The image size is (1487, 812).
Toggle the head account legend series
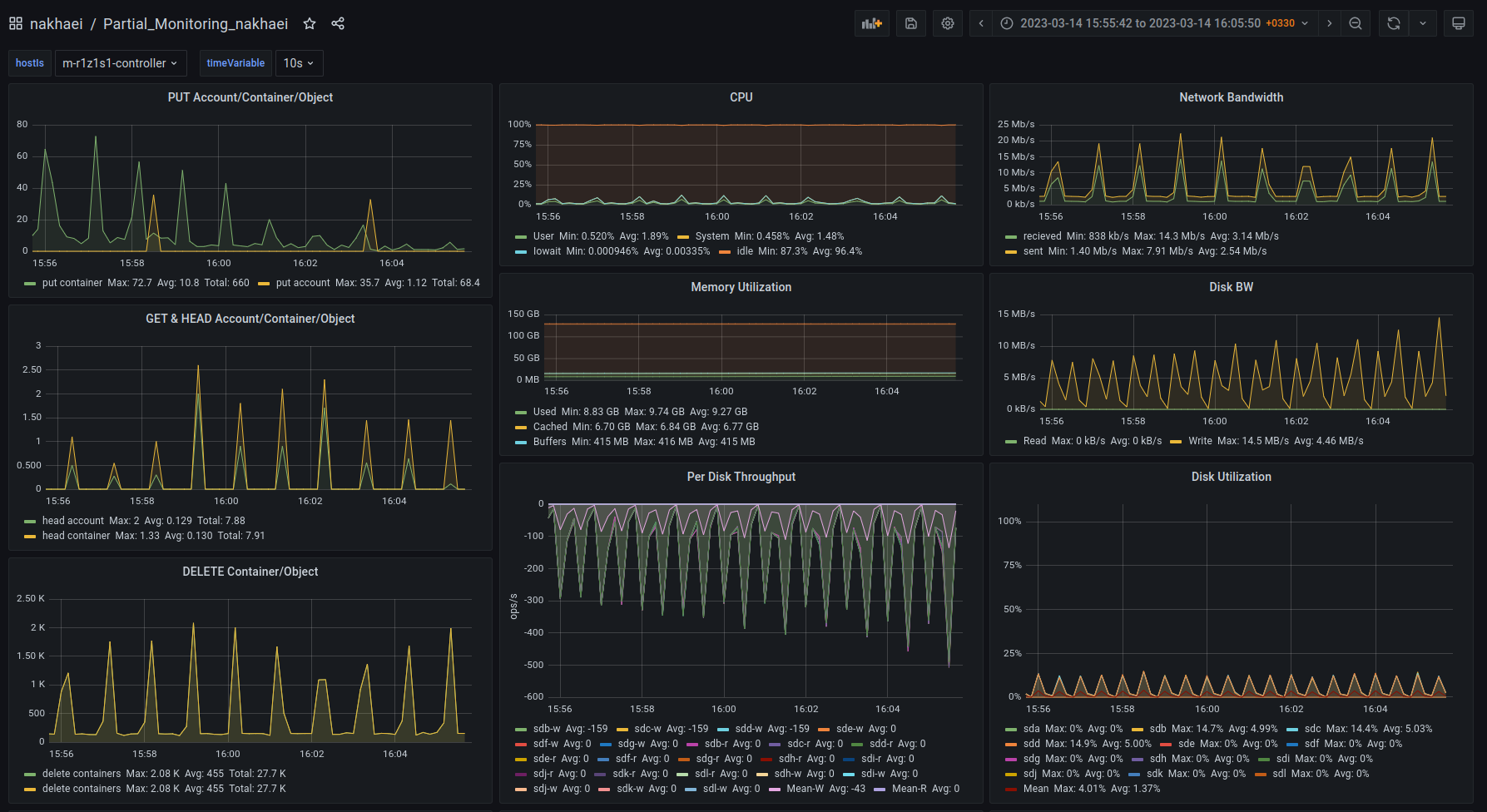(73, 521)
